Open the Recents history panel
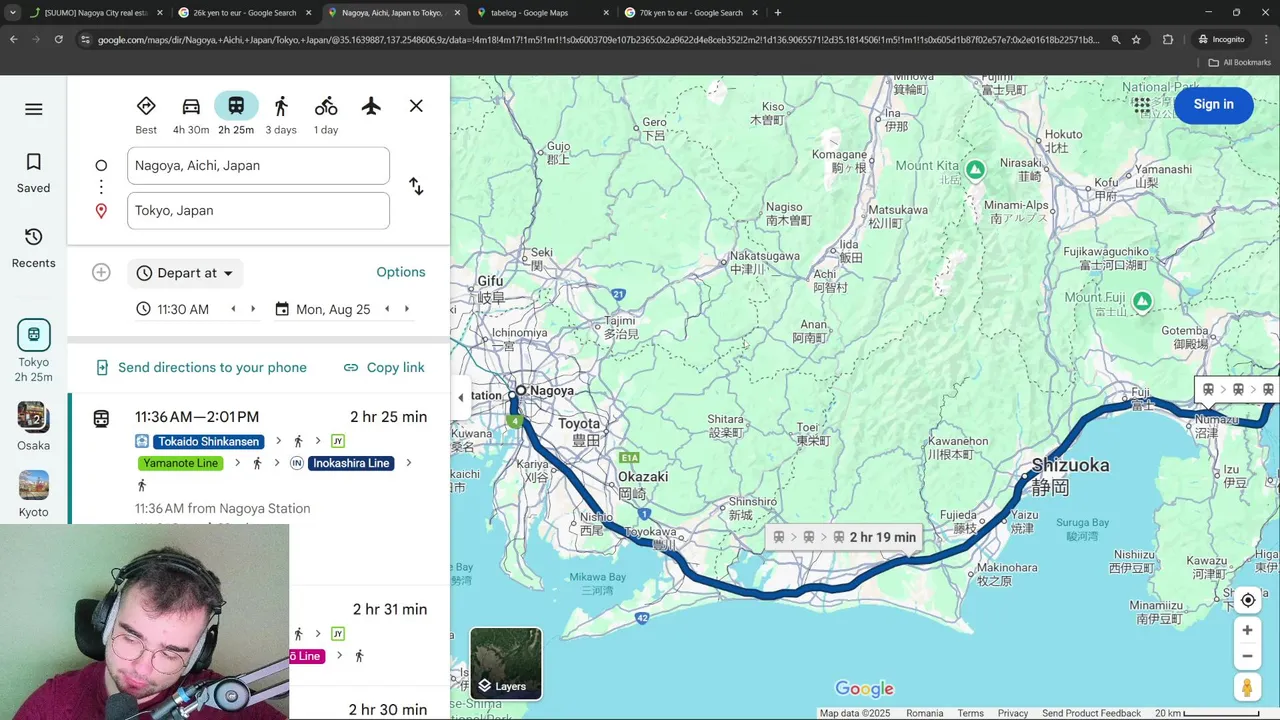 point(33,248)
